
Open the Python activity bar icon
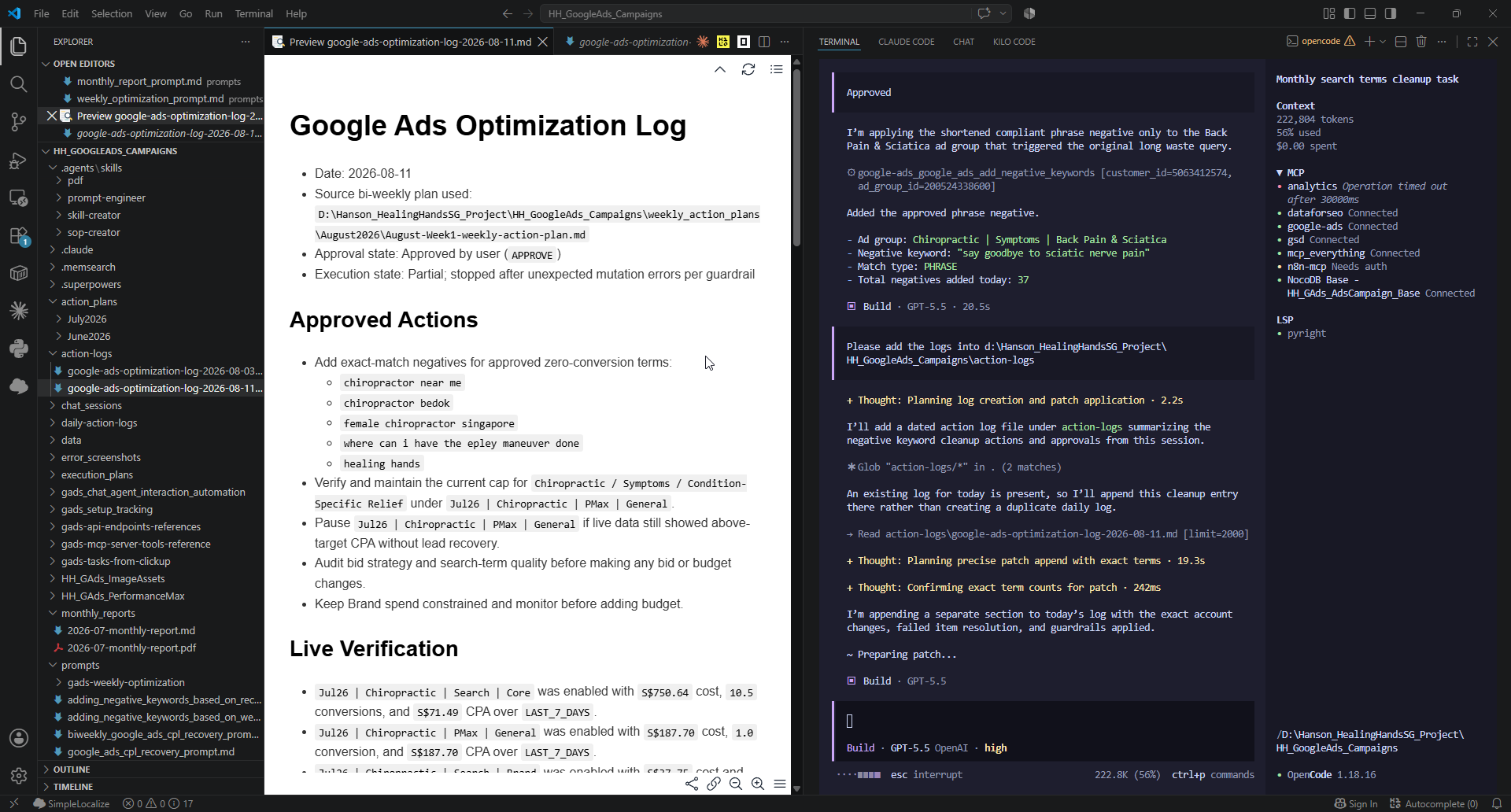tap(19, 348)
